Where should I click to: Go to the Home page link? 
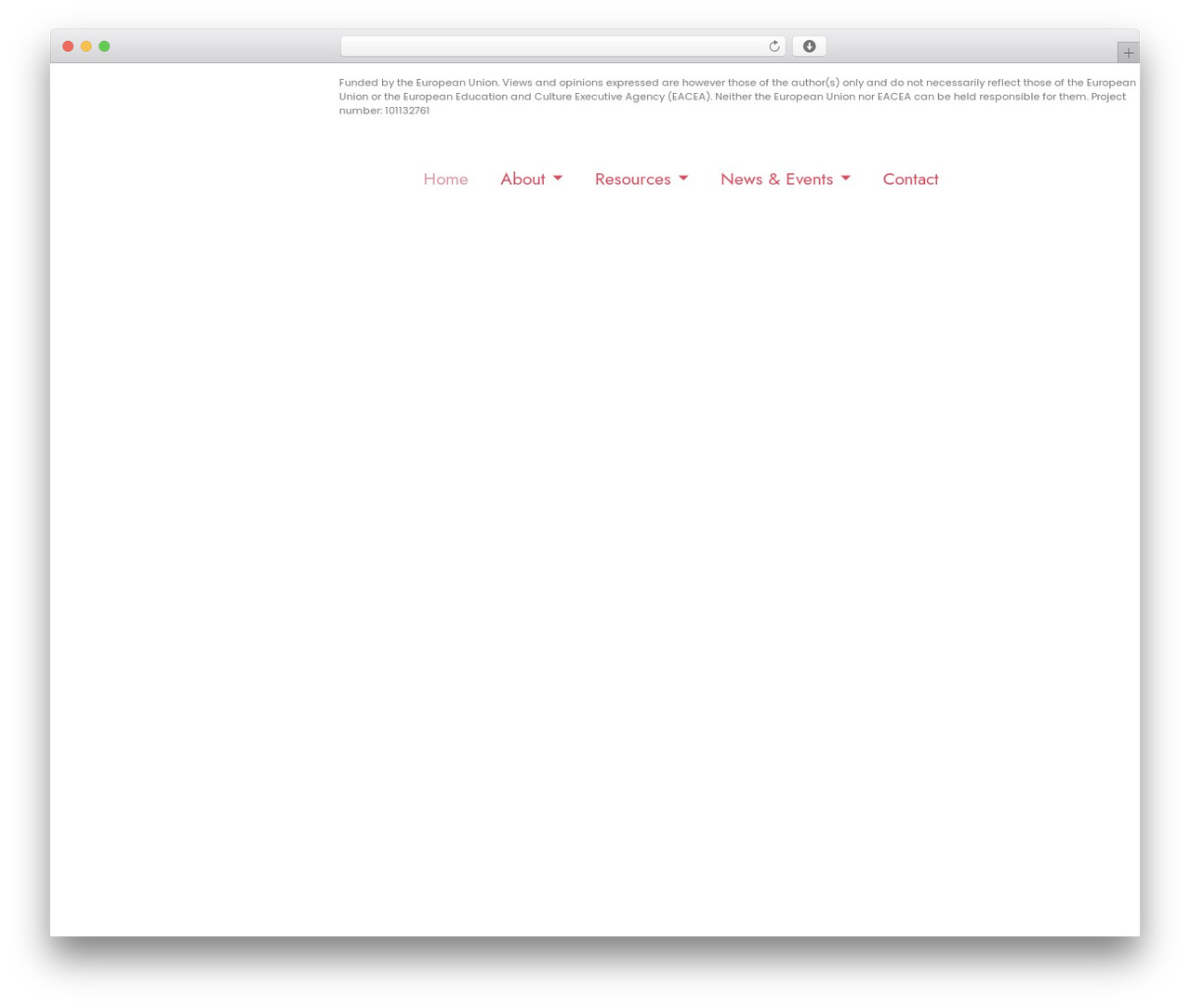click(x=445, y=179)
